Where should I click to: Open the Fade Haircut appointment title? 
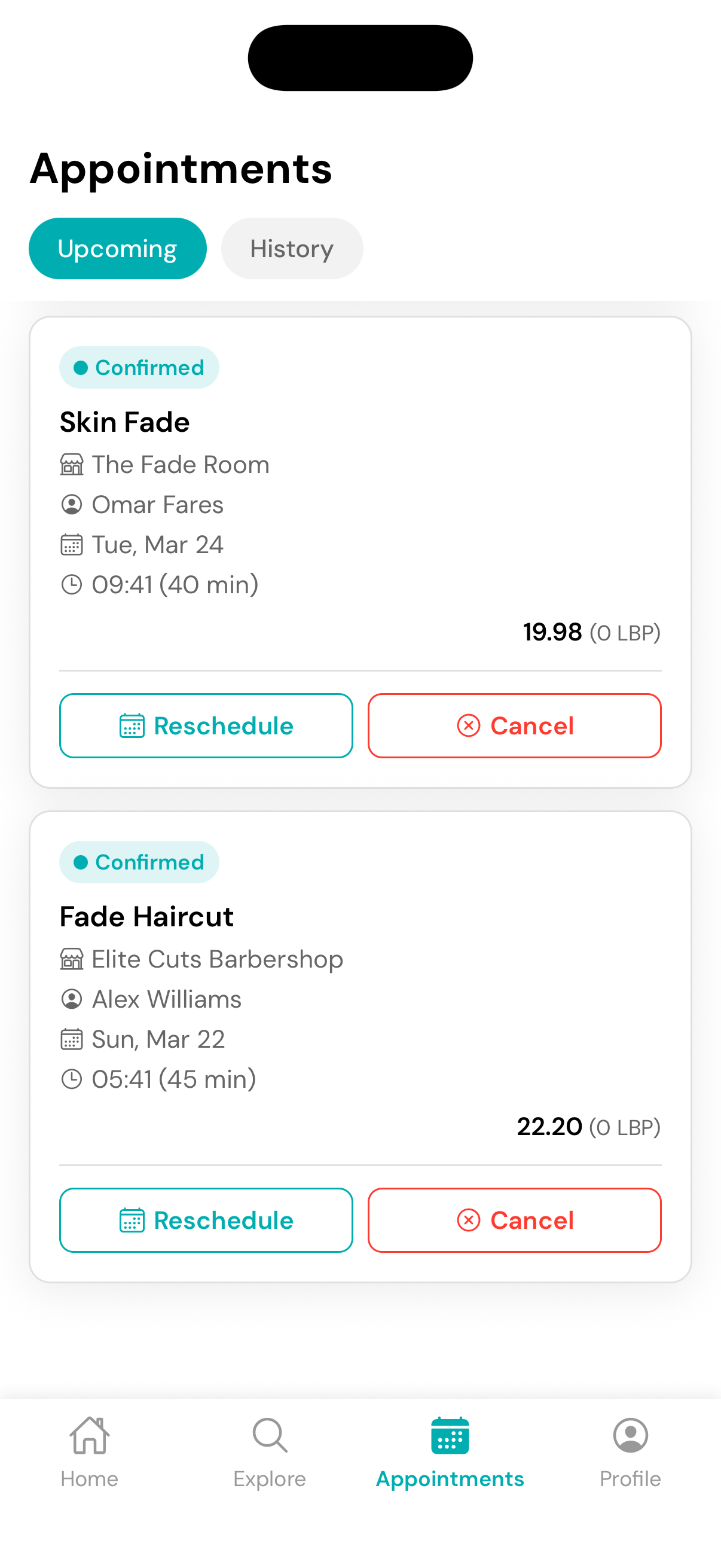(146, 917)
